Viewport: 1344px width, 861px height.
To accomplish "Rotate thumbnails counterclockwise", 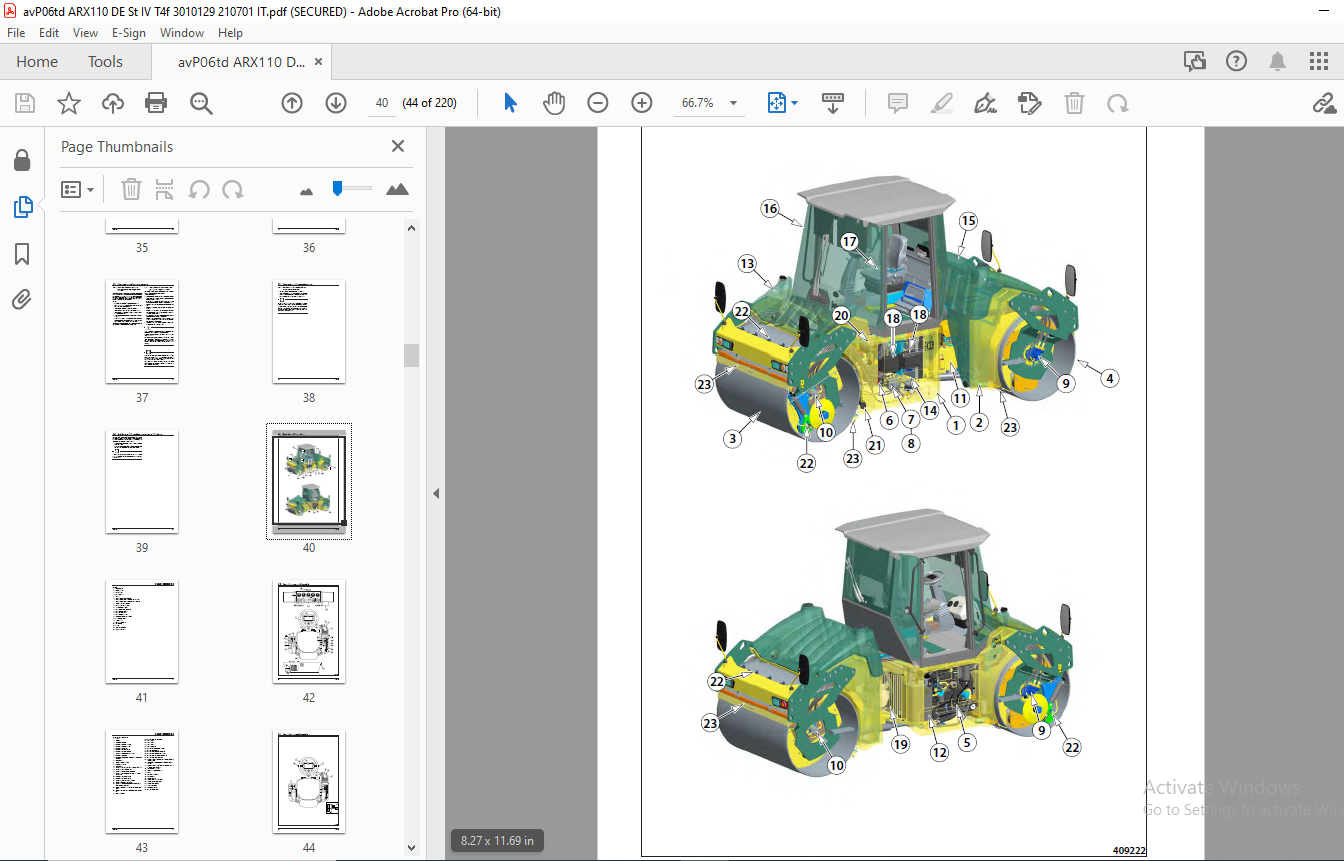I will coord(199,189).
